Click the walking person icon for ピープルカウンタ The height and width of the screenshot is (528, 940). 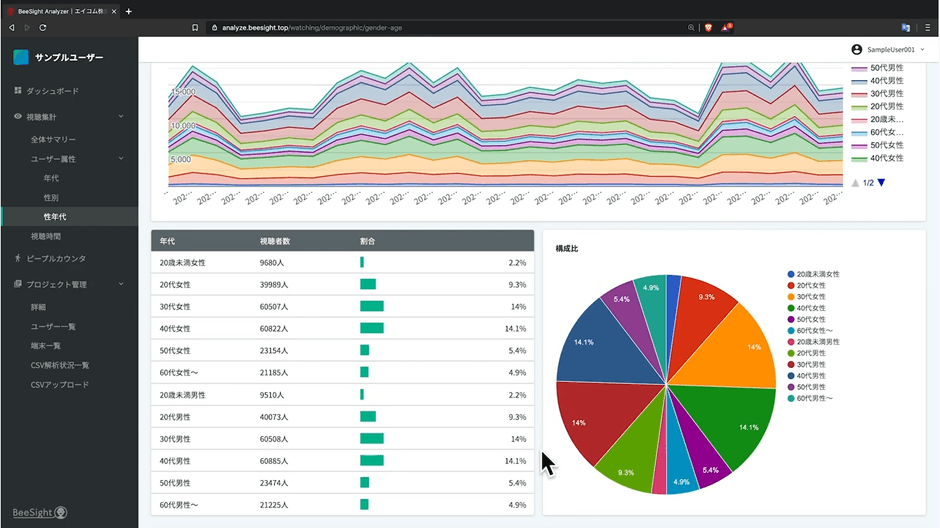point(18,258)
